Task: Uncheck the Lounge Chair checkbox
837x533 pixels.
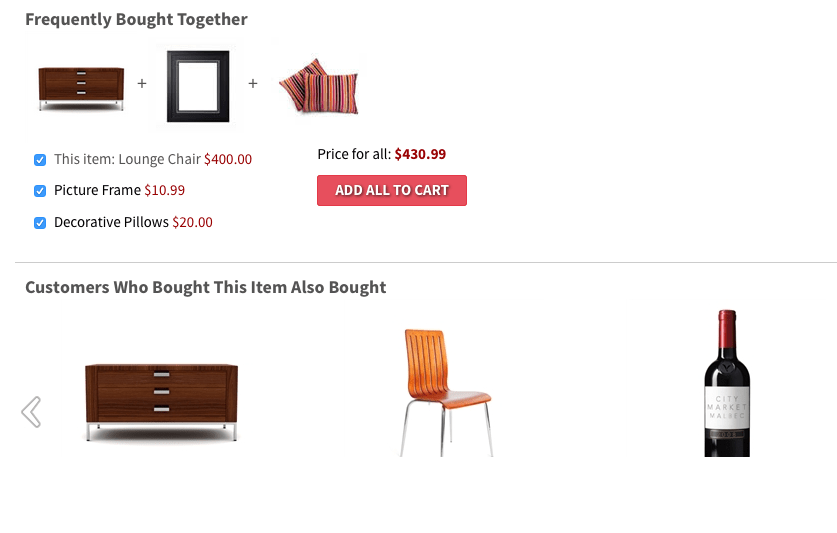Action: [x=40, y=160]
